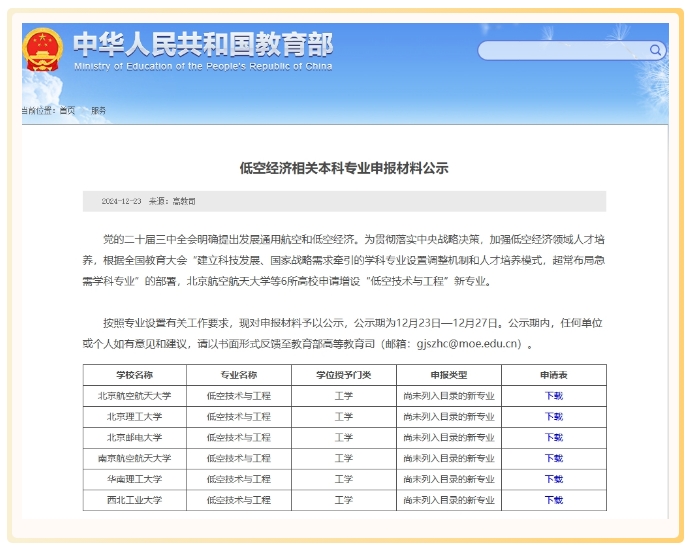Select the 北京航空航天大学 table cell
Viewport: 691px width, 550px height.
[134, 396]
